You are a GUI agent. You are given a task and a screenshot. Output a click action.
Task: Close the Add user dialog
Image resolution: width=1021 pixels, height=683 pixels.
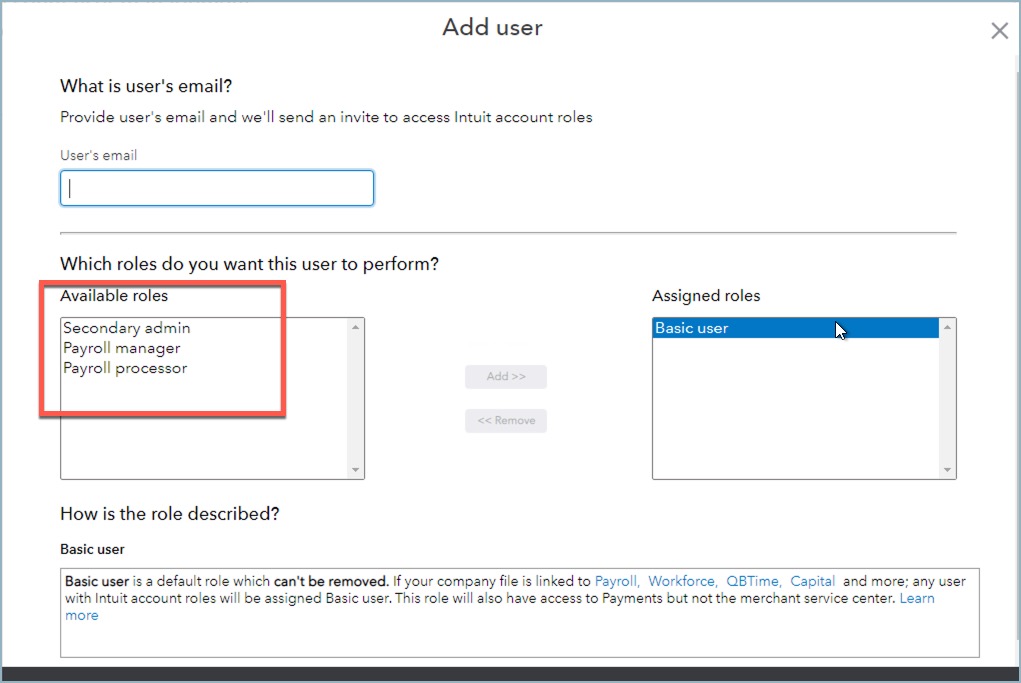click(x=998, y=30)
